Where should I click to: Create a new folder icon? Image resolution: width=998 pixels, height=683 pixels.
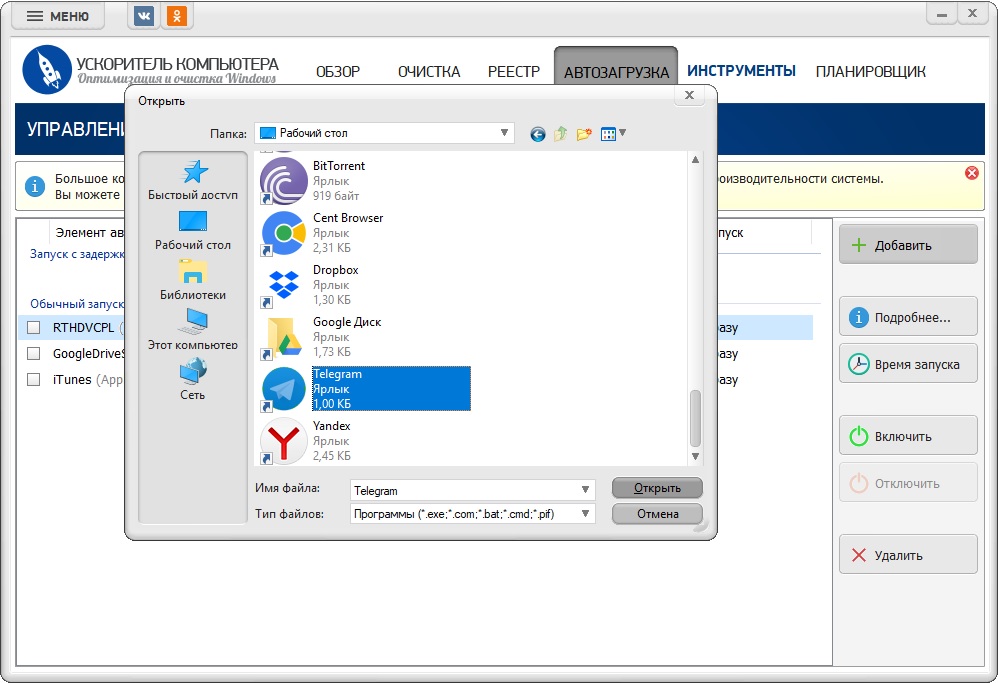click(x=584, y=134)
